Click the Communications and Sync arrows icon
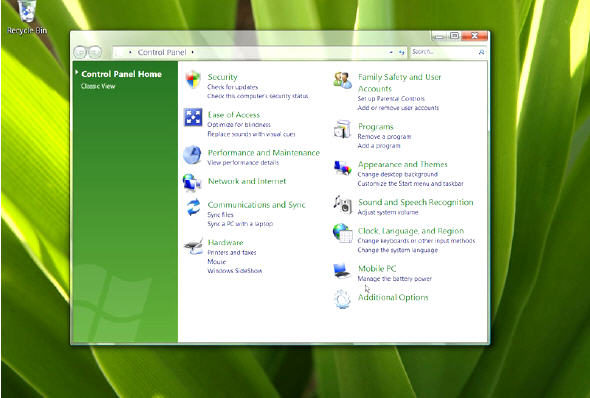This screenshot has height=398, width=590. (193, 207)
